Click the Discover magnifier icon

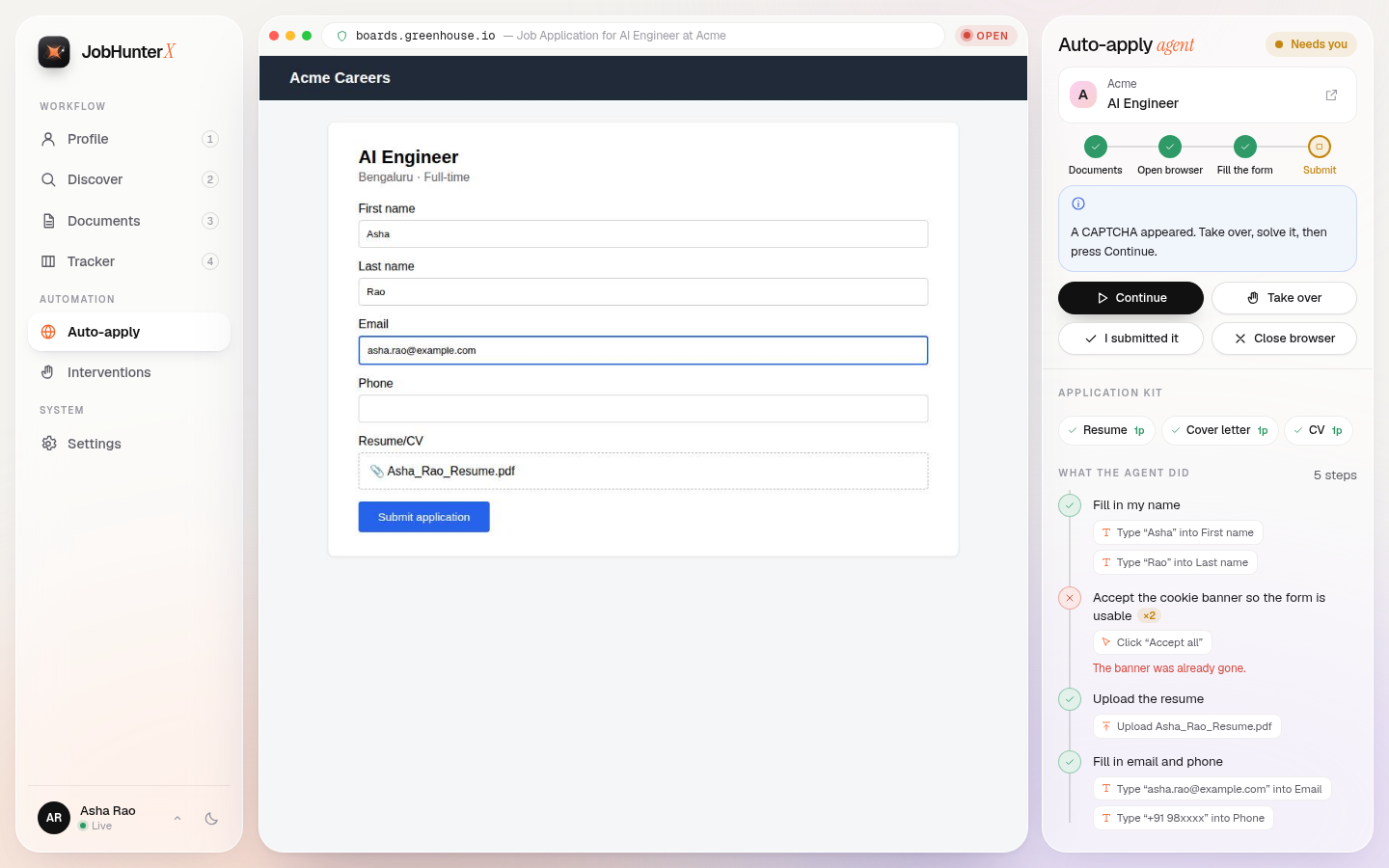click(x=48, y=179)
